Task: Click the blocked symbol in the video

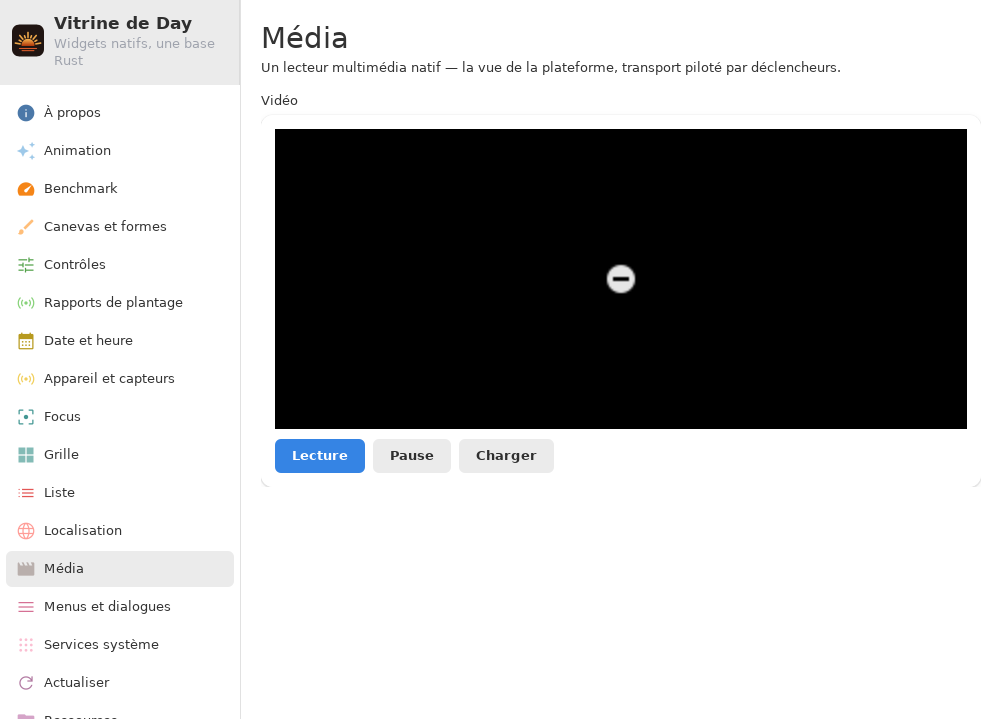Action: tap(621, 279)
